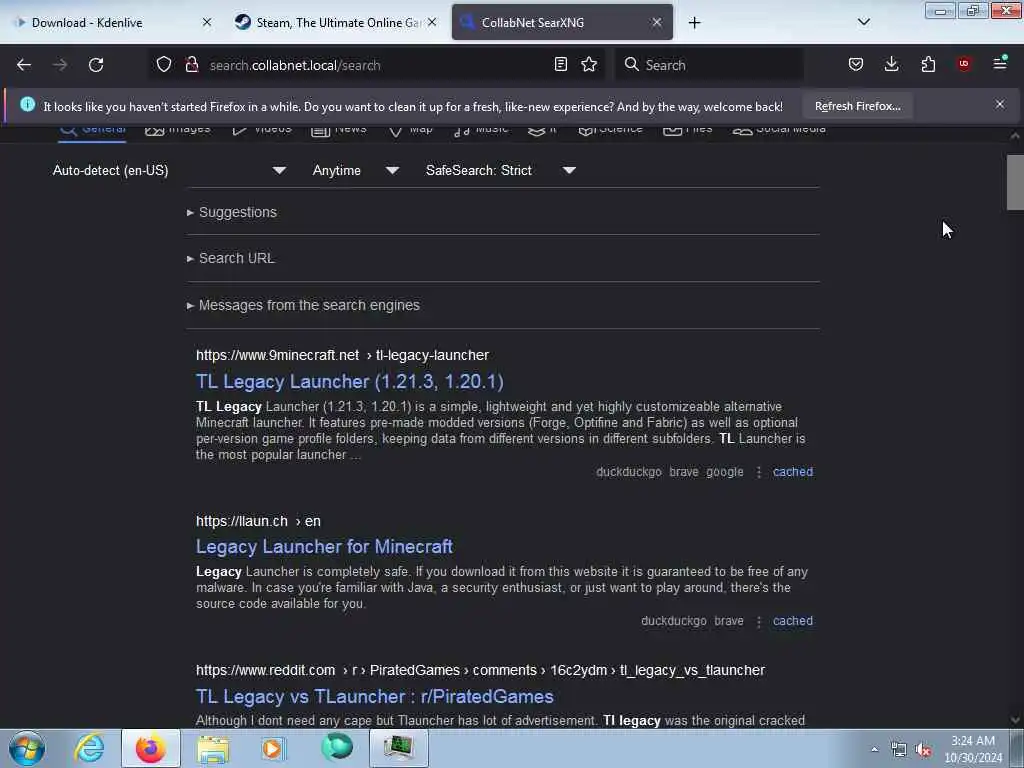Open the Windows Start menu
1024x768 pixels.
tap(27, 748)
